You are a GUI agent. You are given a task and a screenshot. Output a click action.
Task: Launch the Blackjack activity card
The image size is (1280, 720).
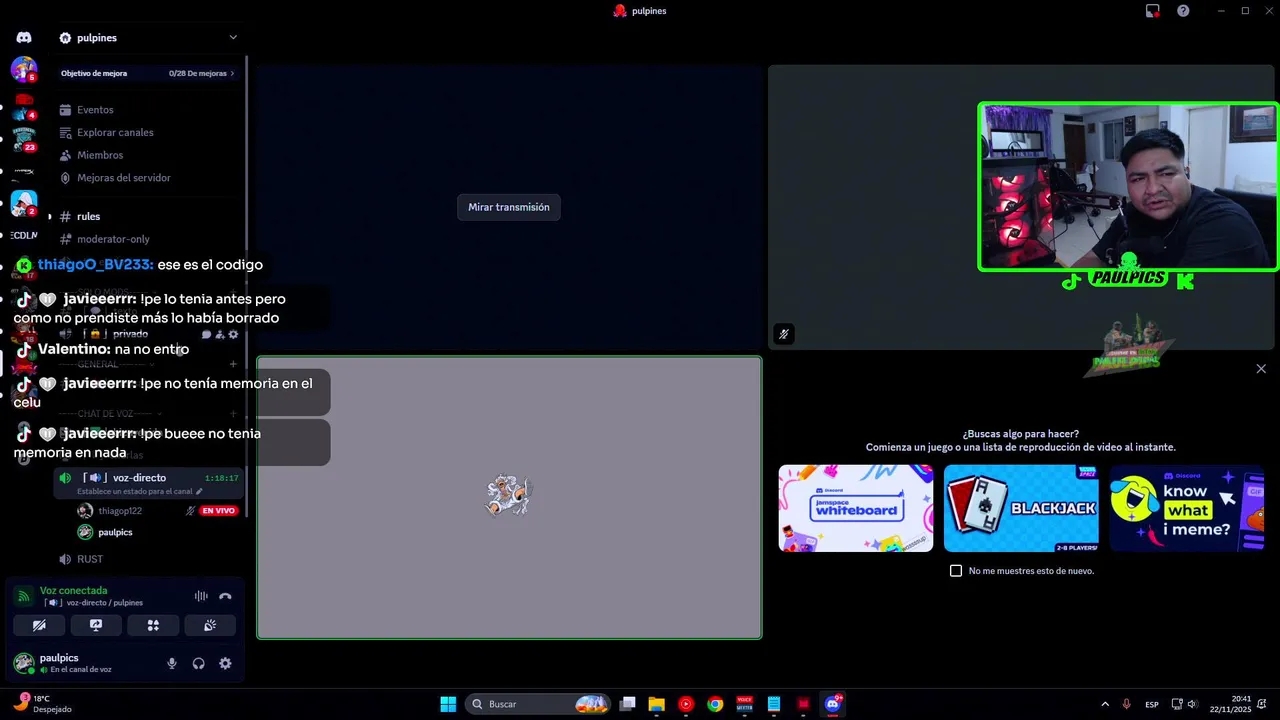coord(1021,508)
